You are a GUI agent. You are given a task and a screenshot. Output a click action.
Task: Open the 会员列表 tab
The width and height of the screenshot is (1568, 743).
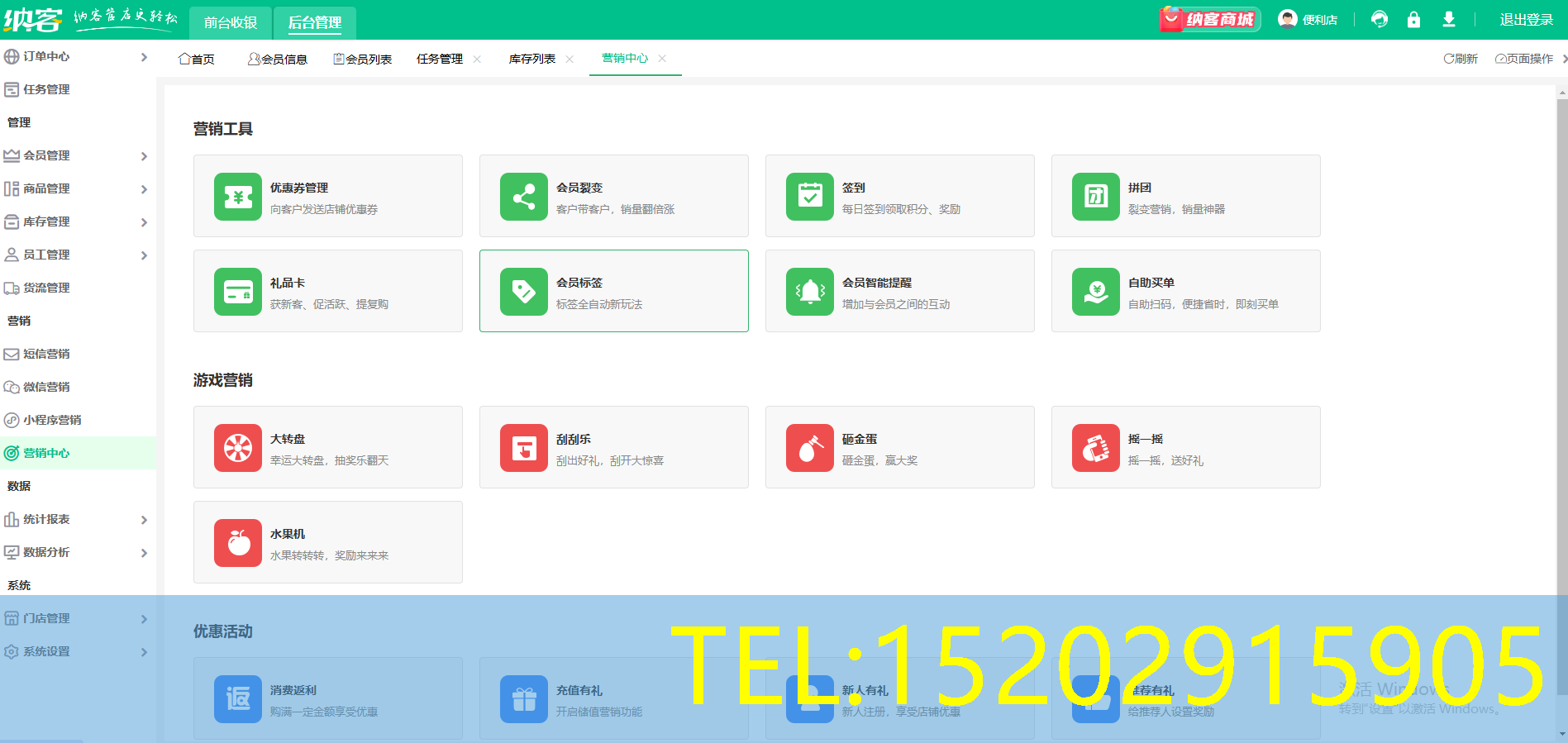(362, 59)
